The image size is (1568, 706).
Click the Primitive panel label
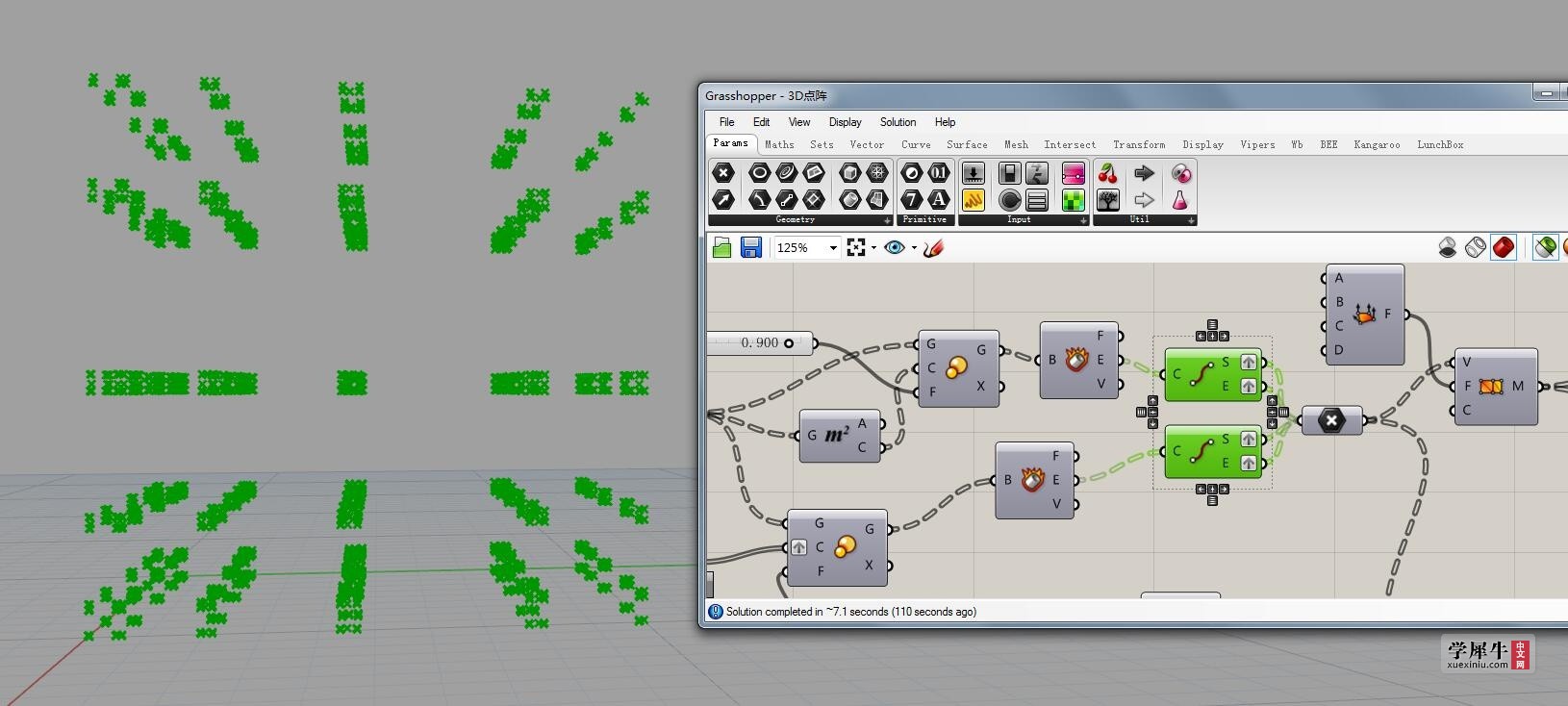tap(924, 220)
